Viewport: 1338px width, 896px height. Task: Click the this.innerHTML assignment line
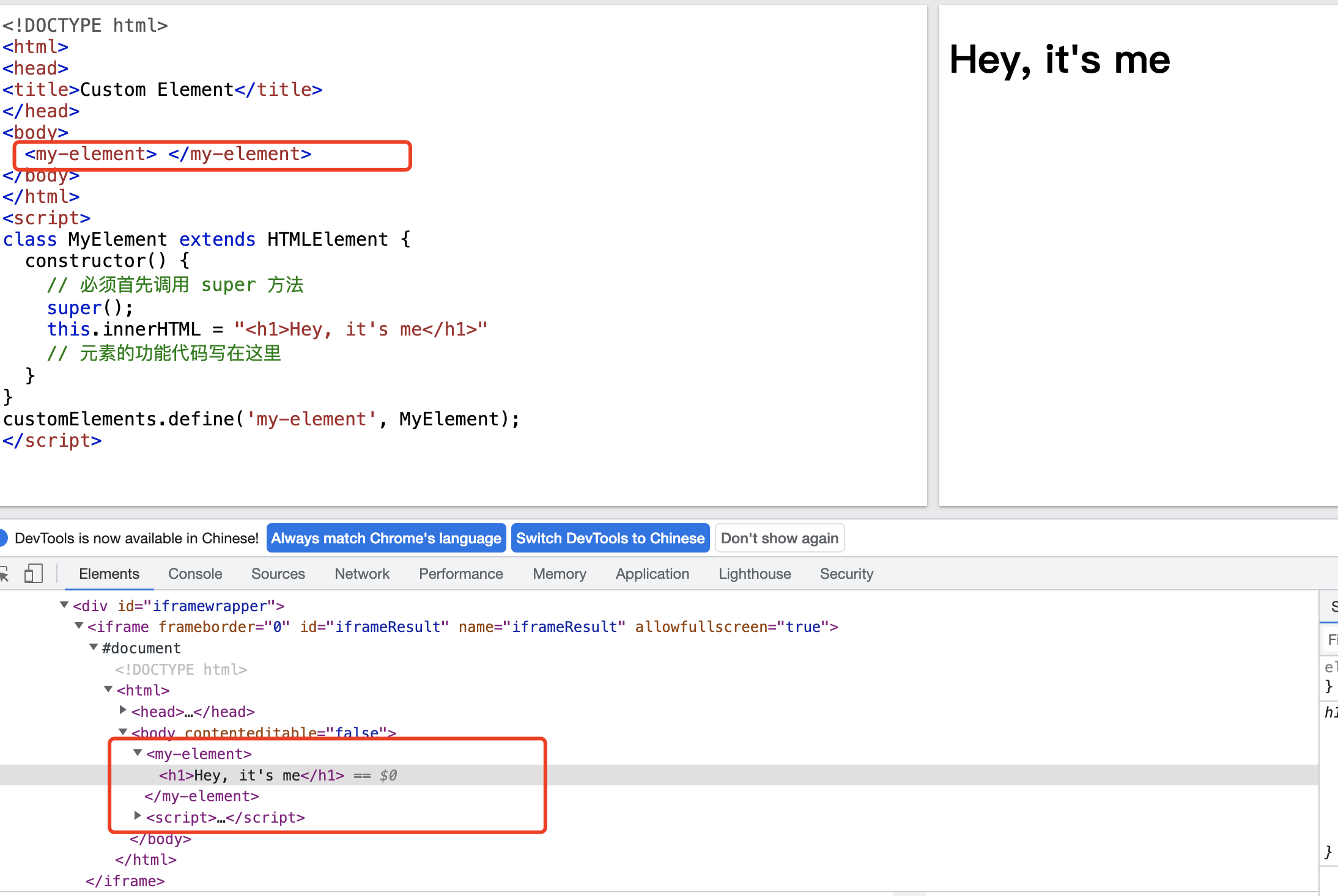click(x=267, y=329)
